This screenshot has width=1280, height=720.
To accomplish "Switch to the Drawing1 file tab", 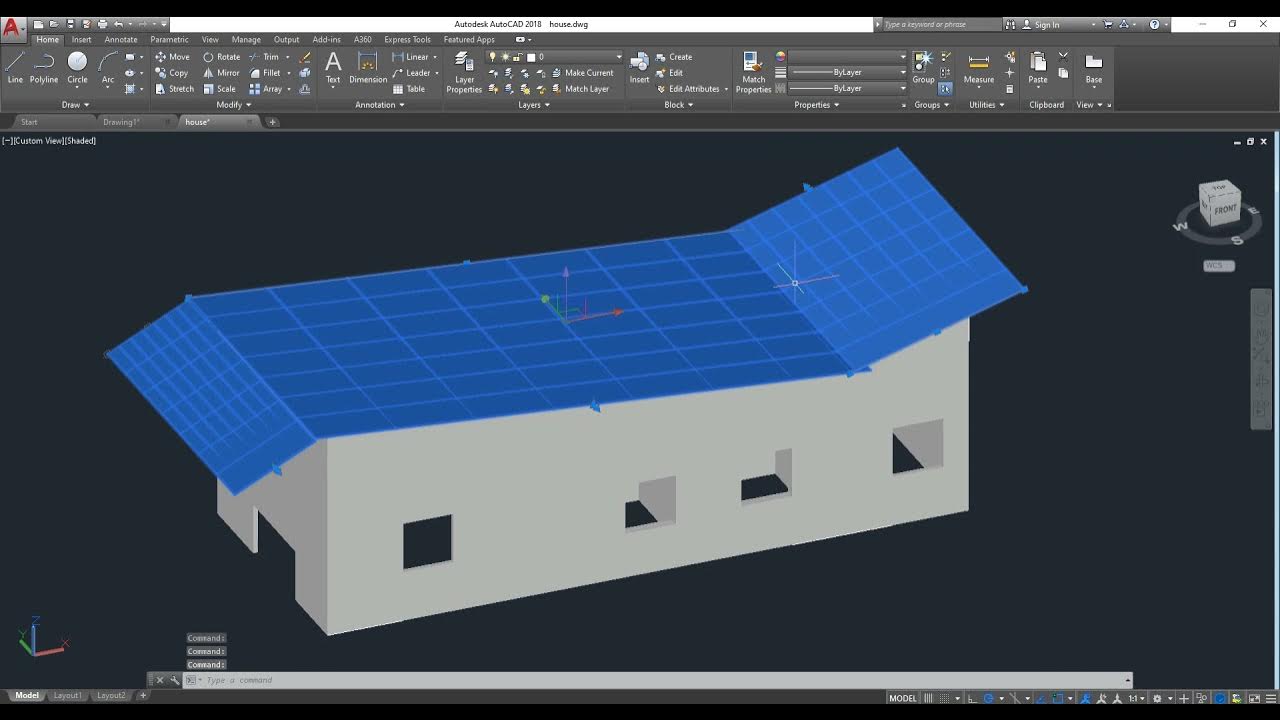I will (121, 122).
